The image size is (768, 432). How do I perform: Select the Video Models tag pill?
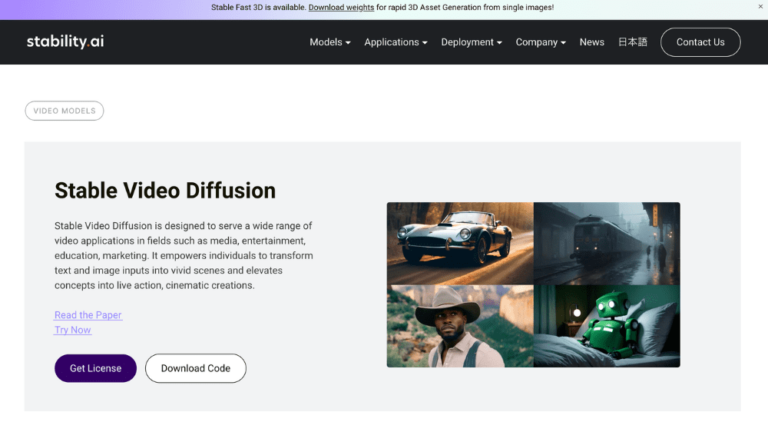click(64, 111)
